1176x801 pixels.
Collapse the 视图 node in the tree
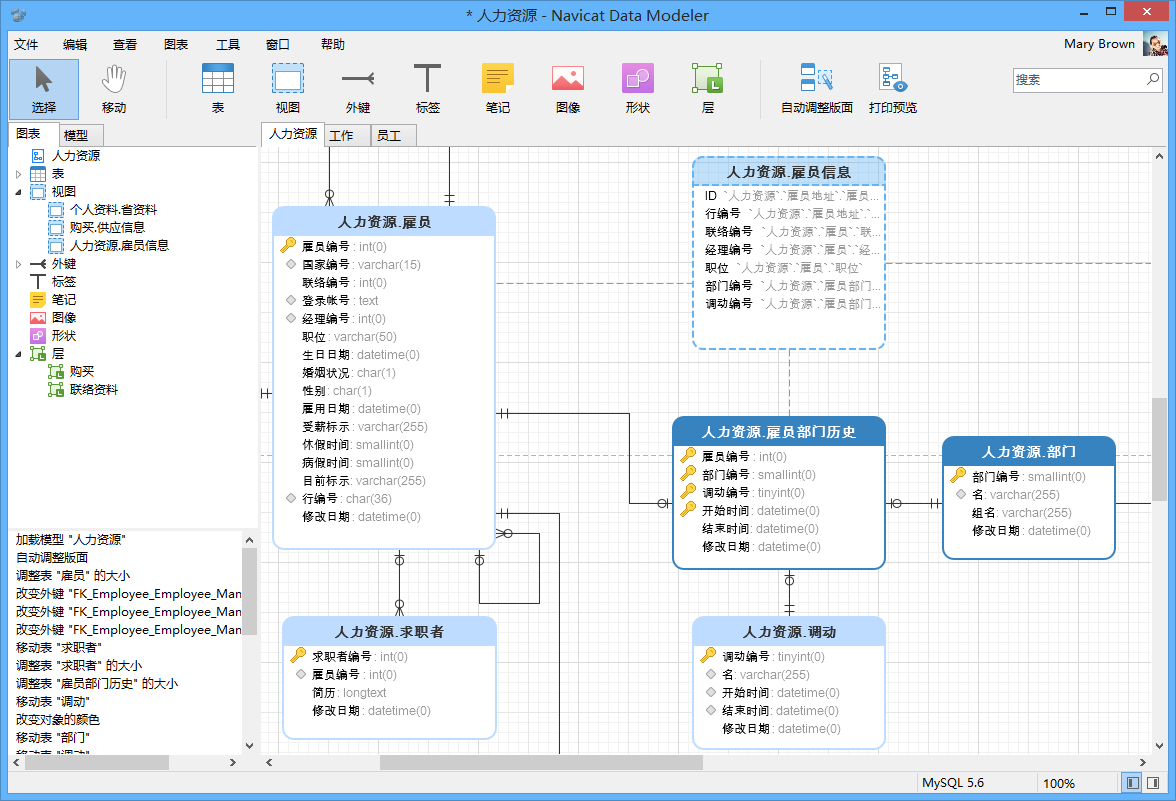coord(19,192)
